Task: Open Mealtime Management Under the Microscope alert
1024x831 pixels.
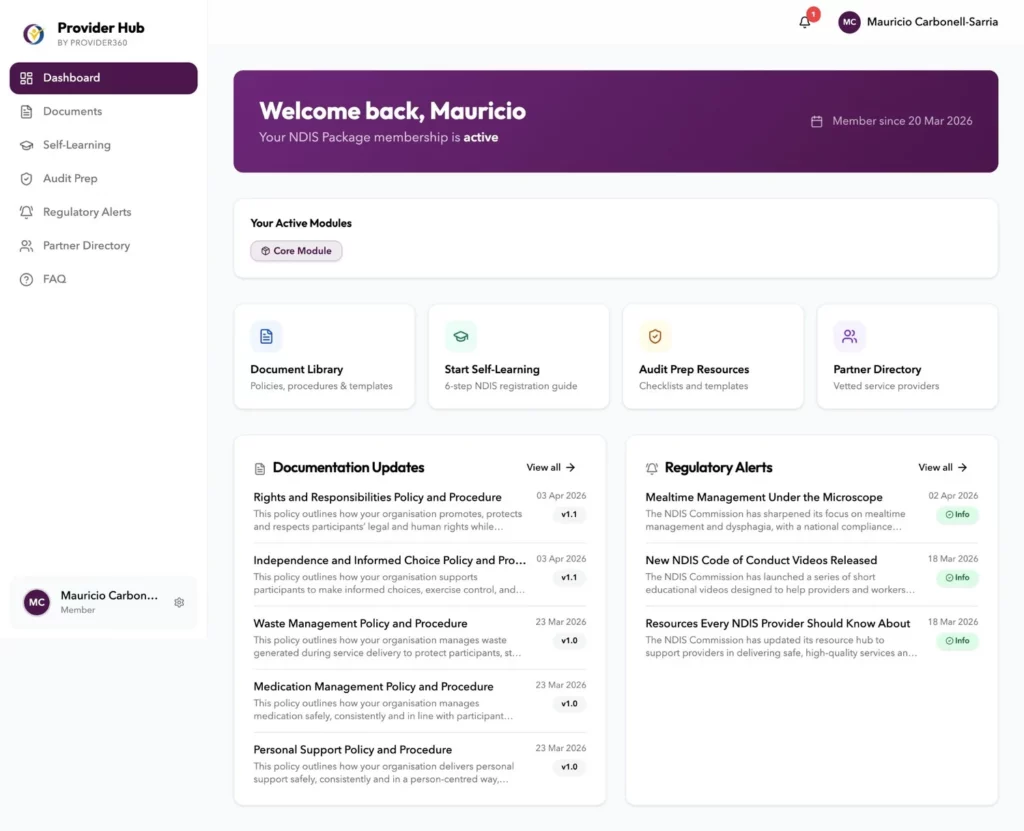Action: (x=763, y=498)
